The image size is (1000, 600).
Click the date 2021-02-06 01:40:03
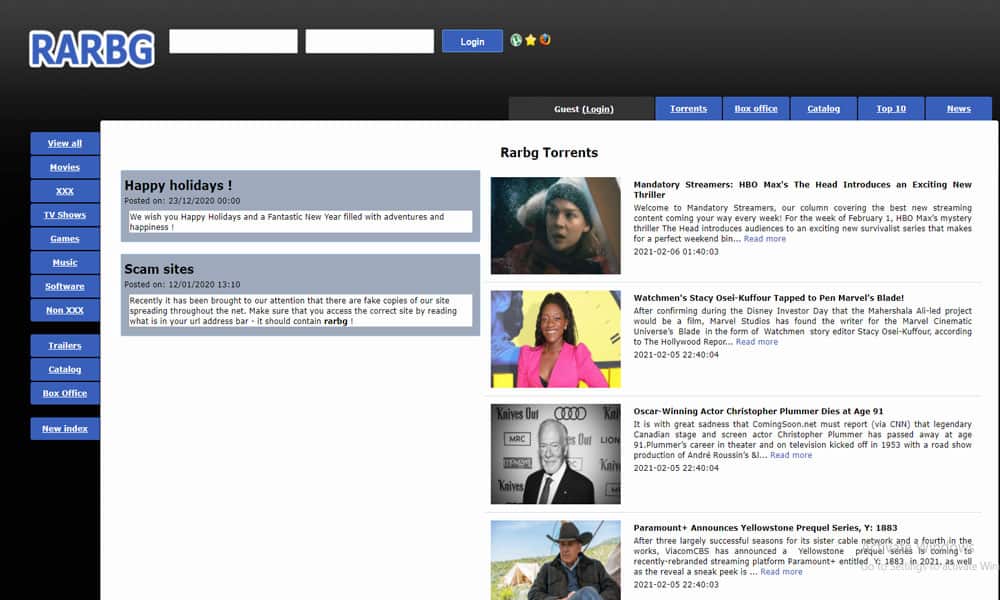pyautogui.click(x=676, y=252)
